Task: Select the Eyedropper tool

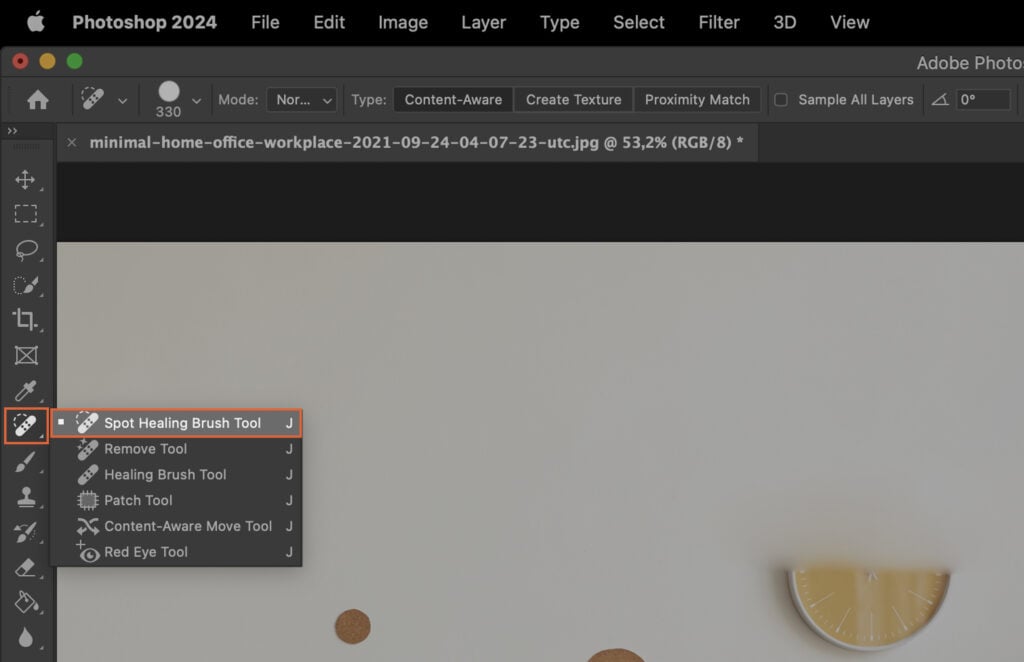Action: point(24,390)
